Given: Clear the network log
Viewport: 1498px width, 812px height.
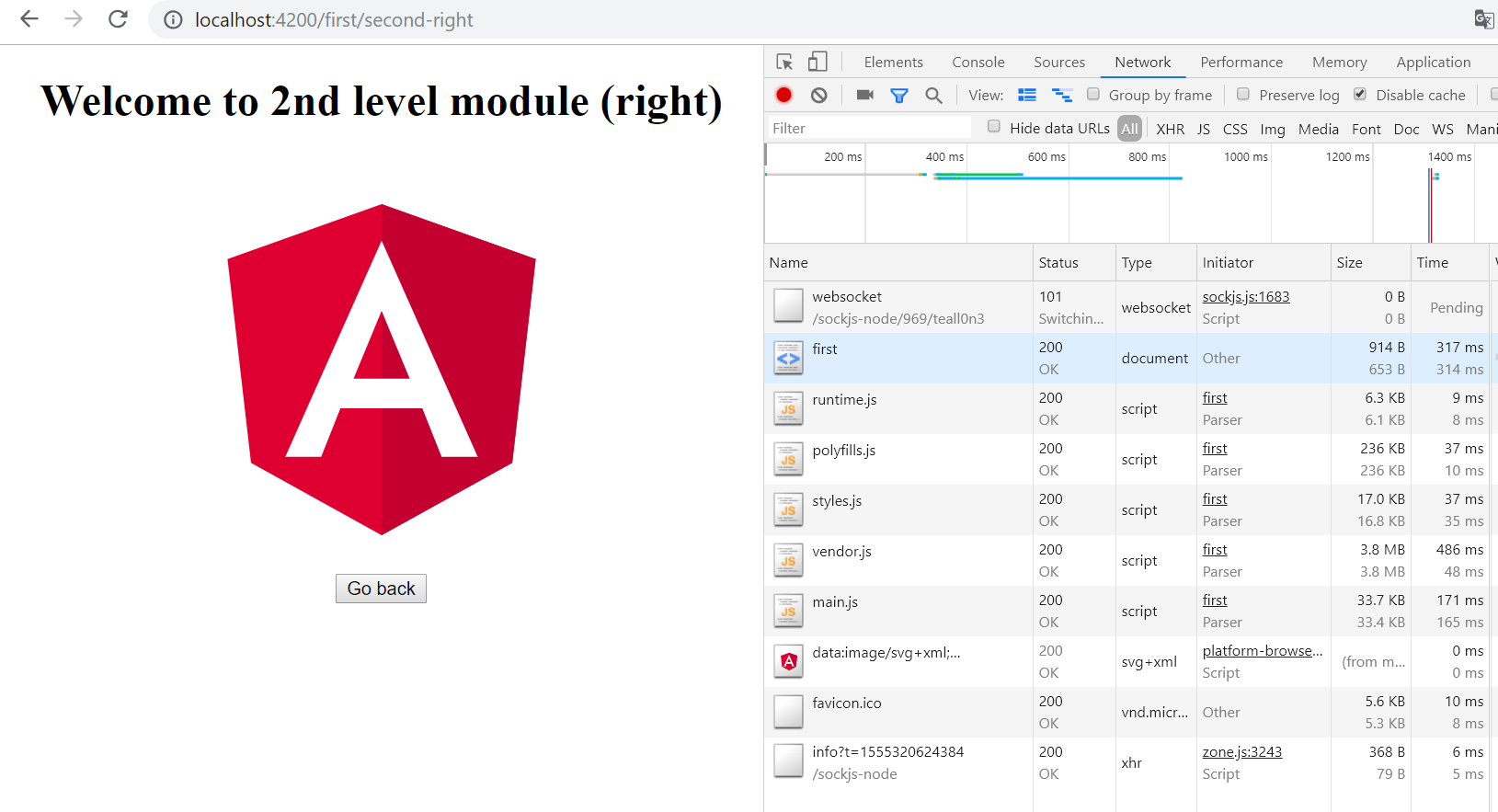Looking at the screenshot, I should (x=819, y=95).
